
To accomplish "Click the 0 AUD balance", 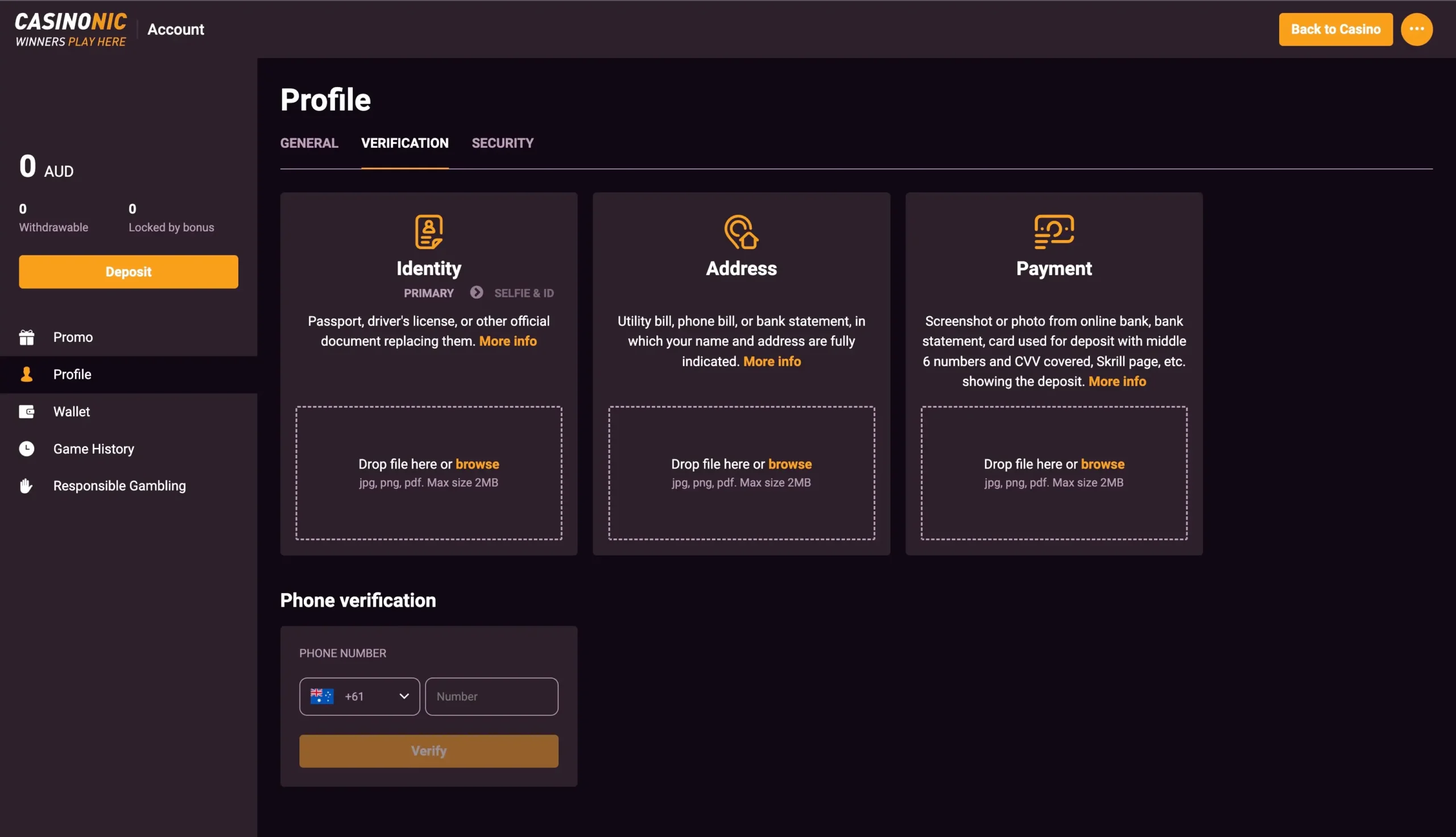I will [46, 167].
